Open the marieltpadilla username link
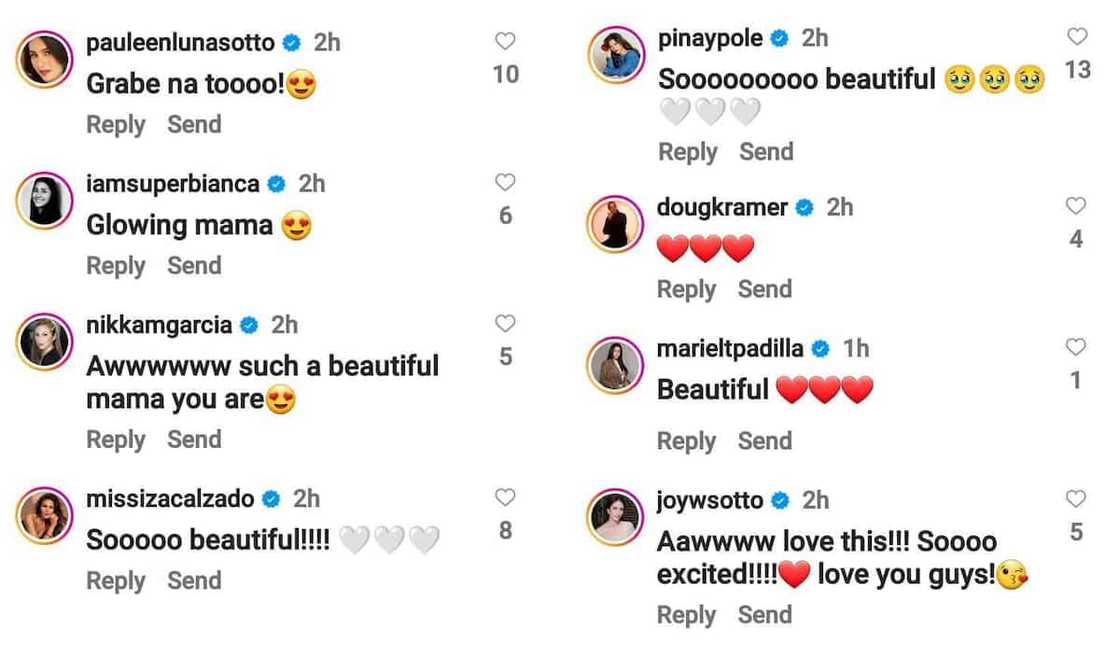This screenshot has height=659, width=1120. coord(730,348)
